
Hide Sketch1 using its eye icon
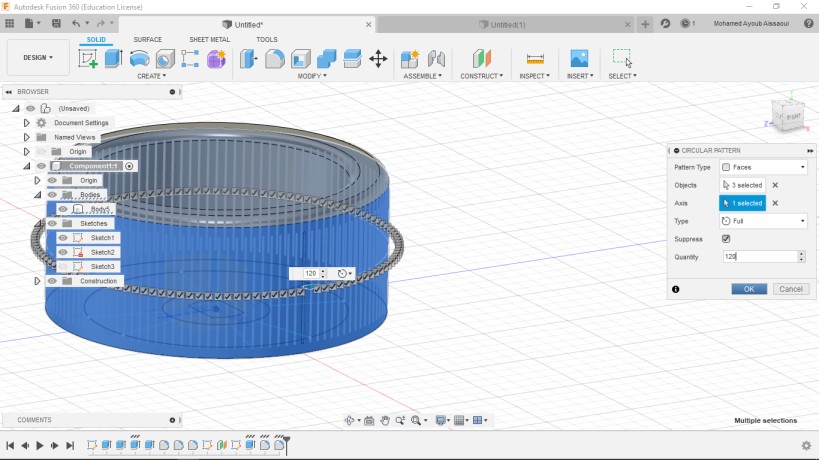(63, 238)
